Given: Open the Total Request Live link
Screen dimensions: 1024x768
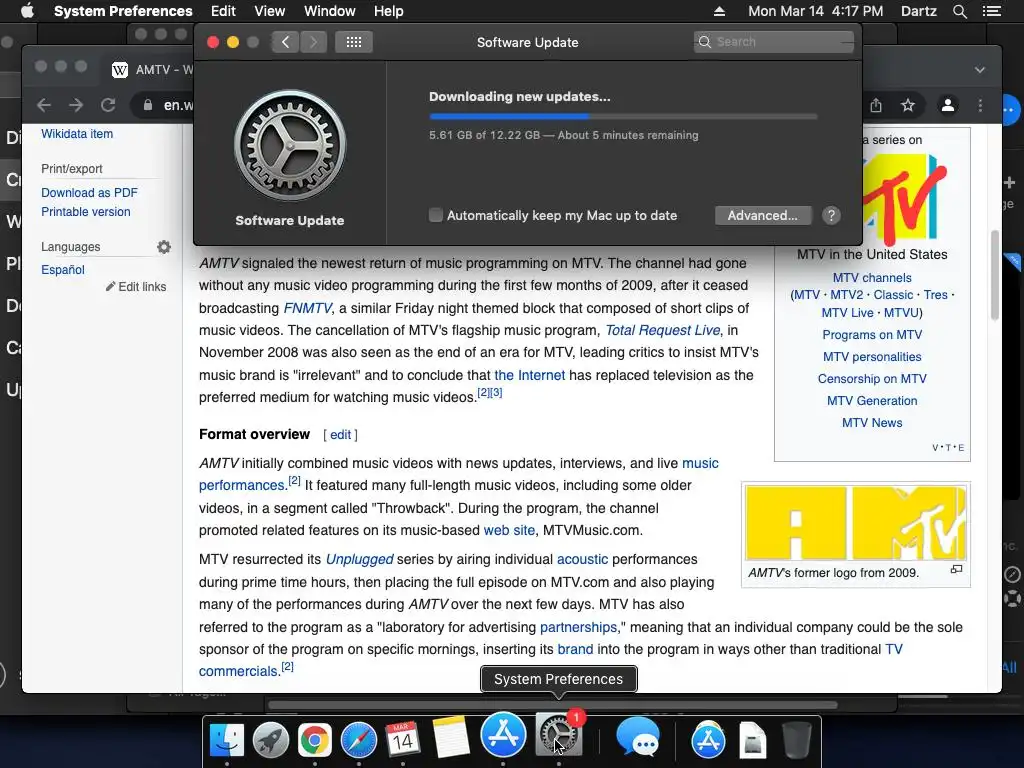Looking at the screenshot, I should (x=662, y=330).
